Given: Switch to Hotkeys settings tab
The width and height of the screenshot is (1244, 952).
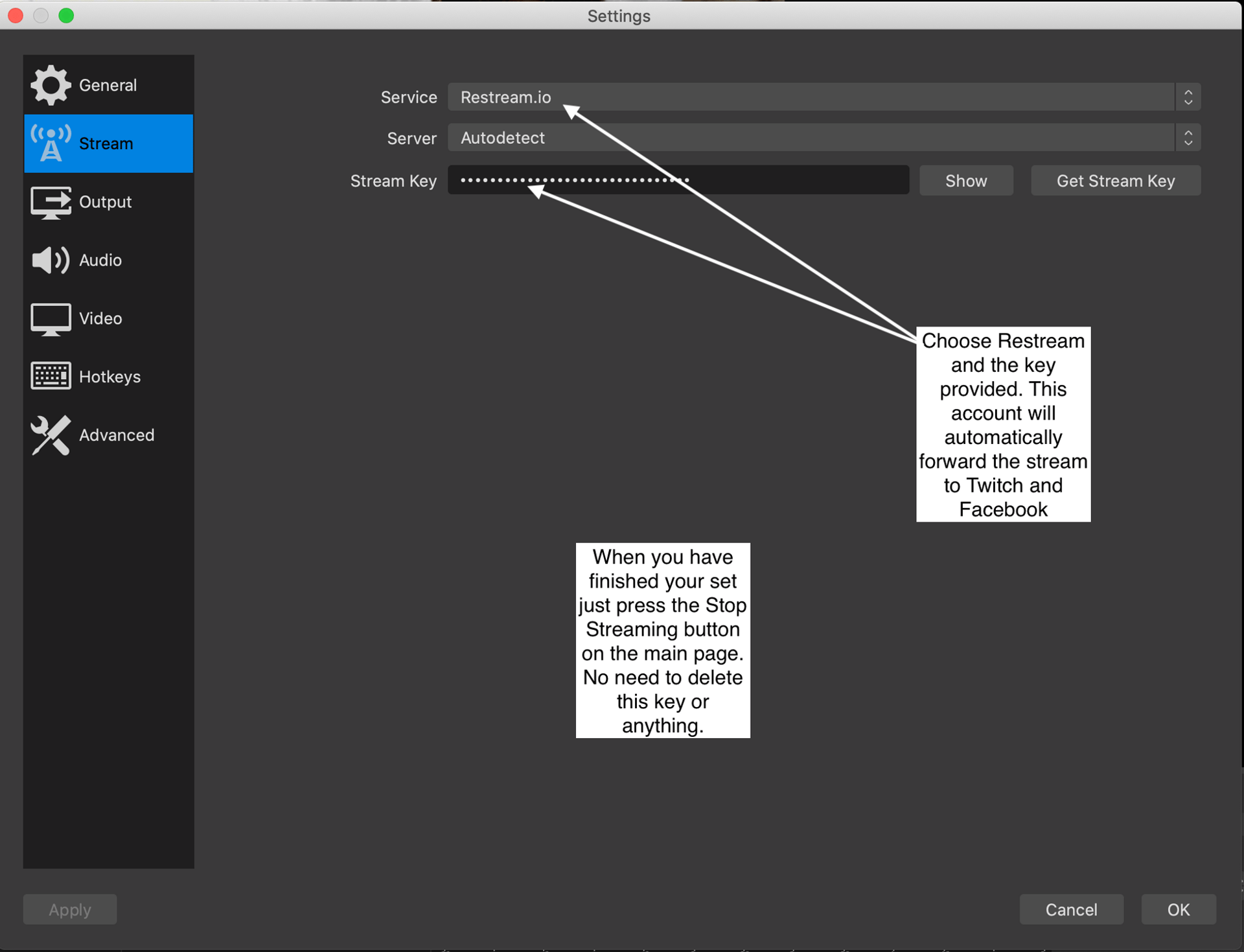Looking at the screenshot, I should click(108, 377).
